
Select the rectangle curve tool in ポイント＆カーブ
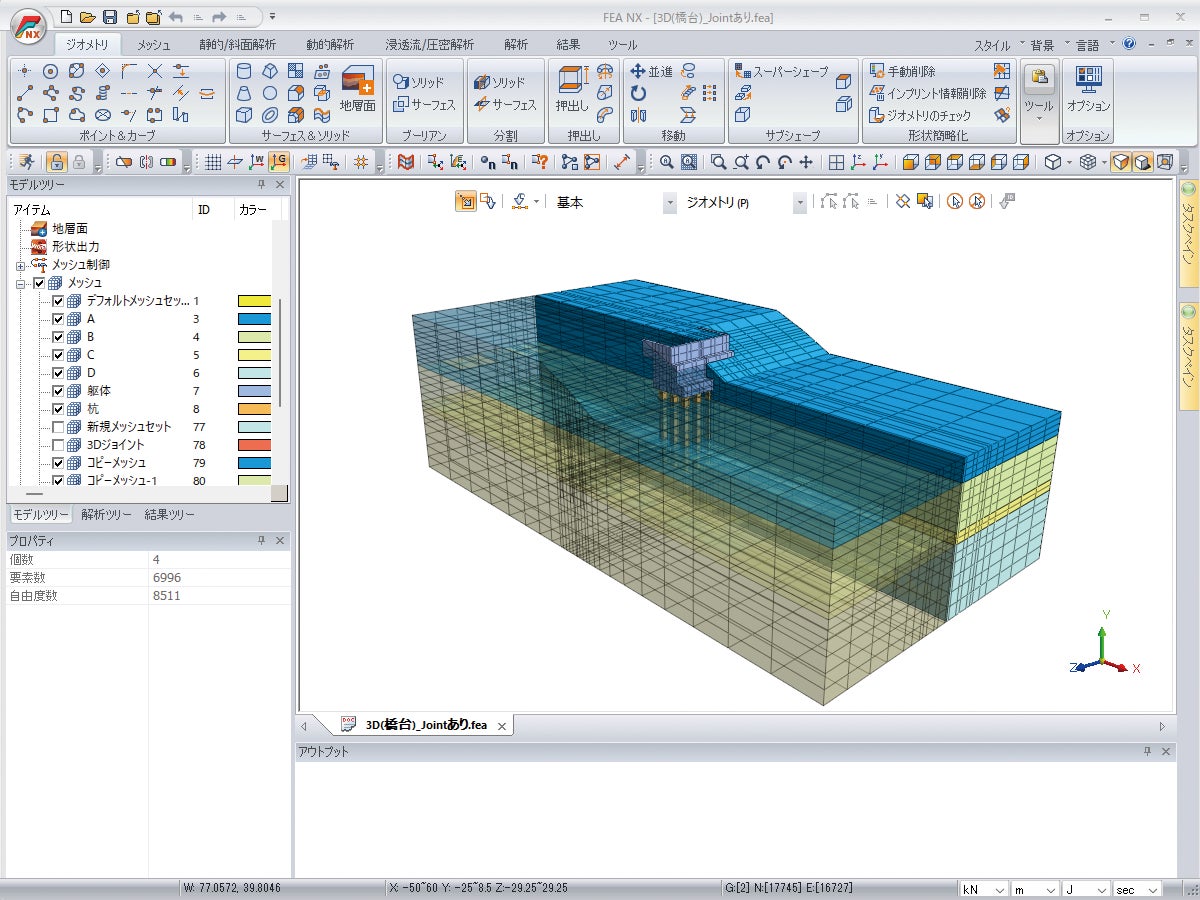coord(51,115)
